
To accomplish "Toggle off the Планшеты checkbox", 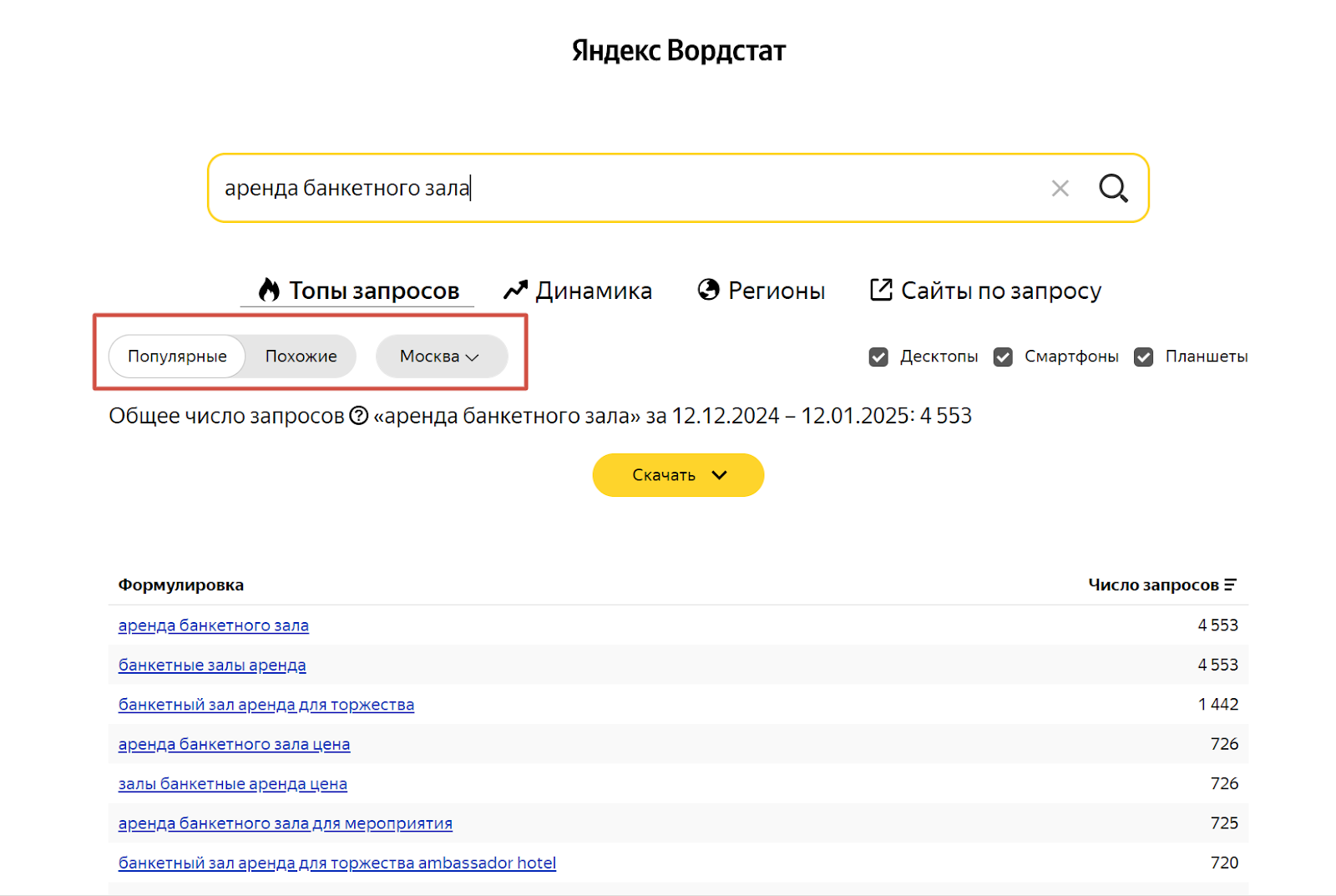I will point(1143,357).
